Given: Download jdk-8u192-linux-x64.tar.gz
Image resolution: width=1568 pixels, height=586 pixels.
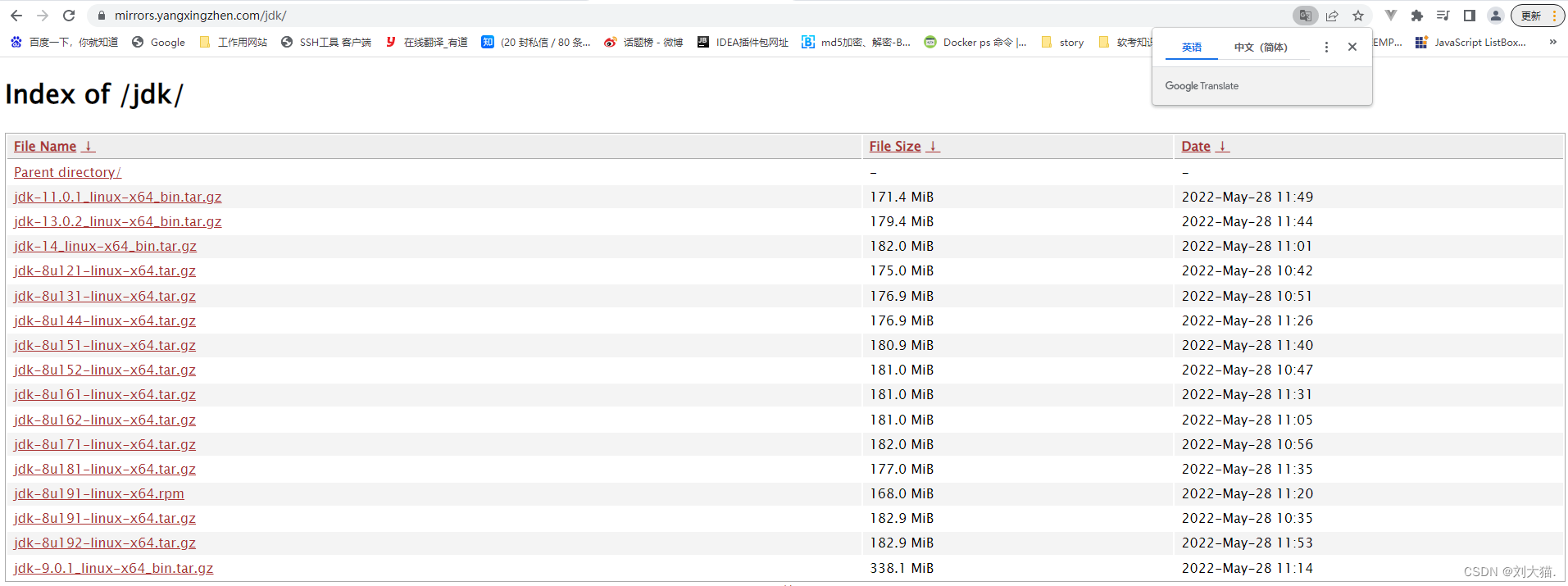Looking at the screenshot, I should [x=105, y=543].
